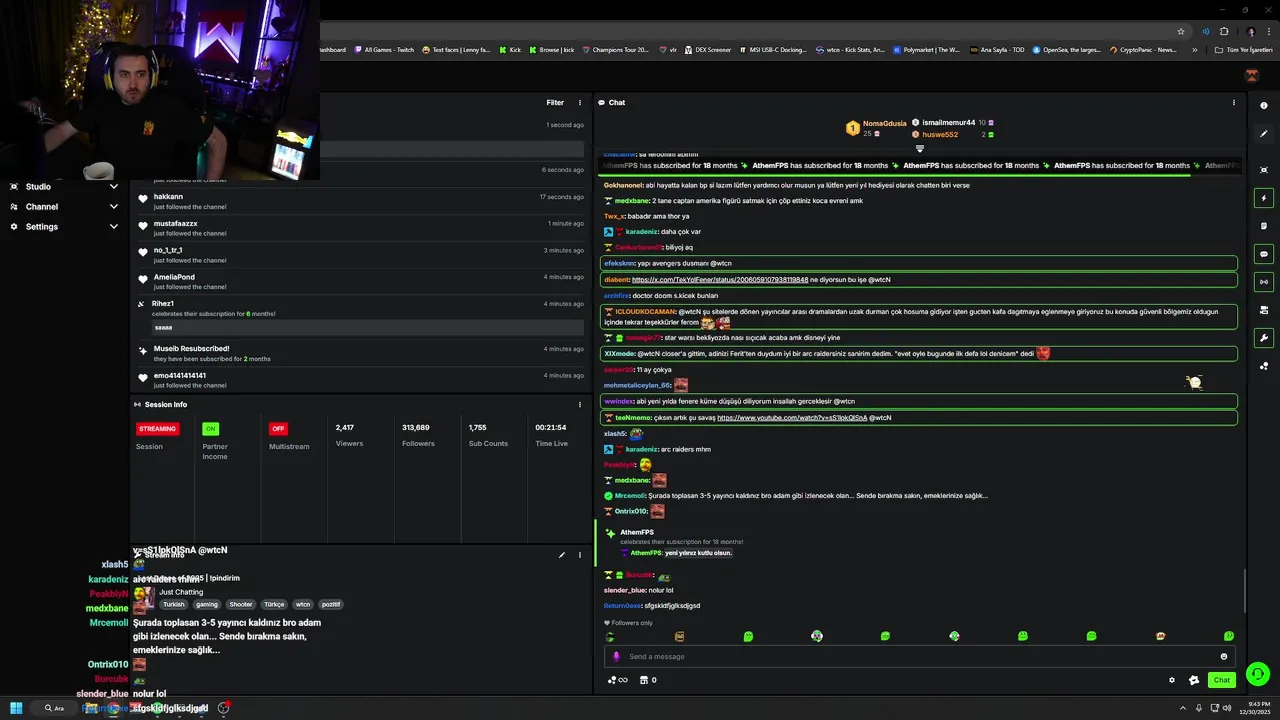Click the gaming stream tag
Image resolution: width=1280 pixels, height=720 pixels.
[207, 605]
